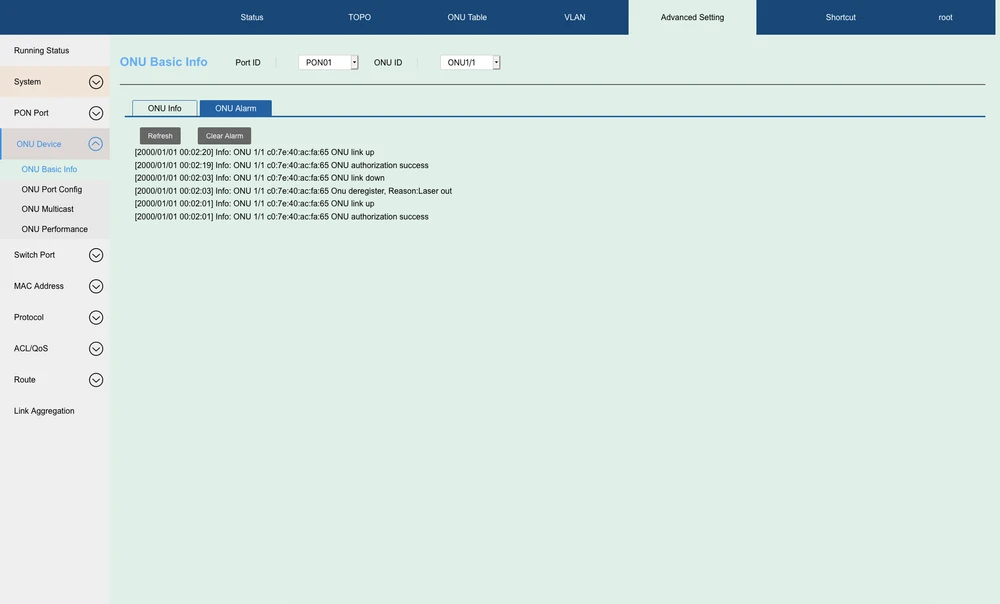This screenshot has height=604, width=1000.
Task: Select ONU Multicast in sidebar
Action: click(x=48, y=209)
